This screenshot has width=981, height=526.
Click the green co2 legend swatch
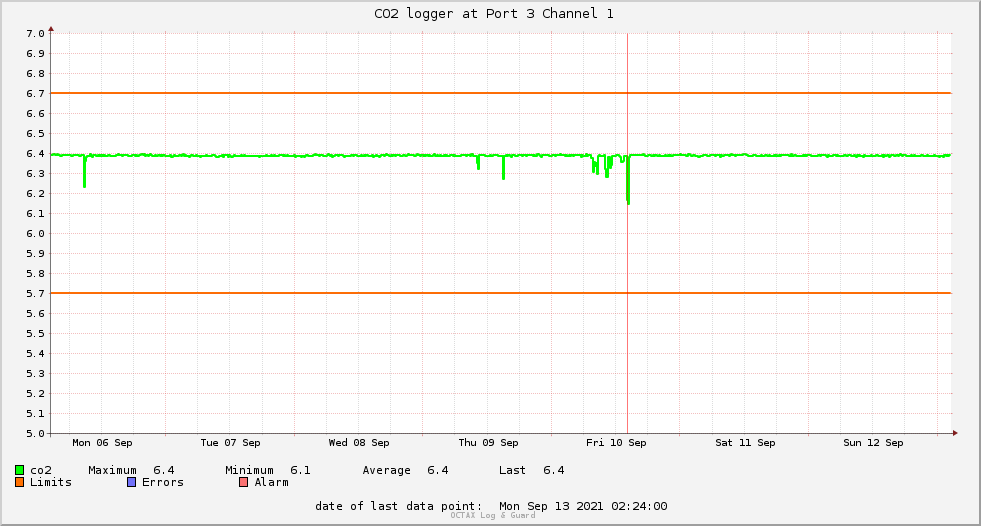[x=19, y=470]
